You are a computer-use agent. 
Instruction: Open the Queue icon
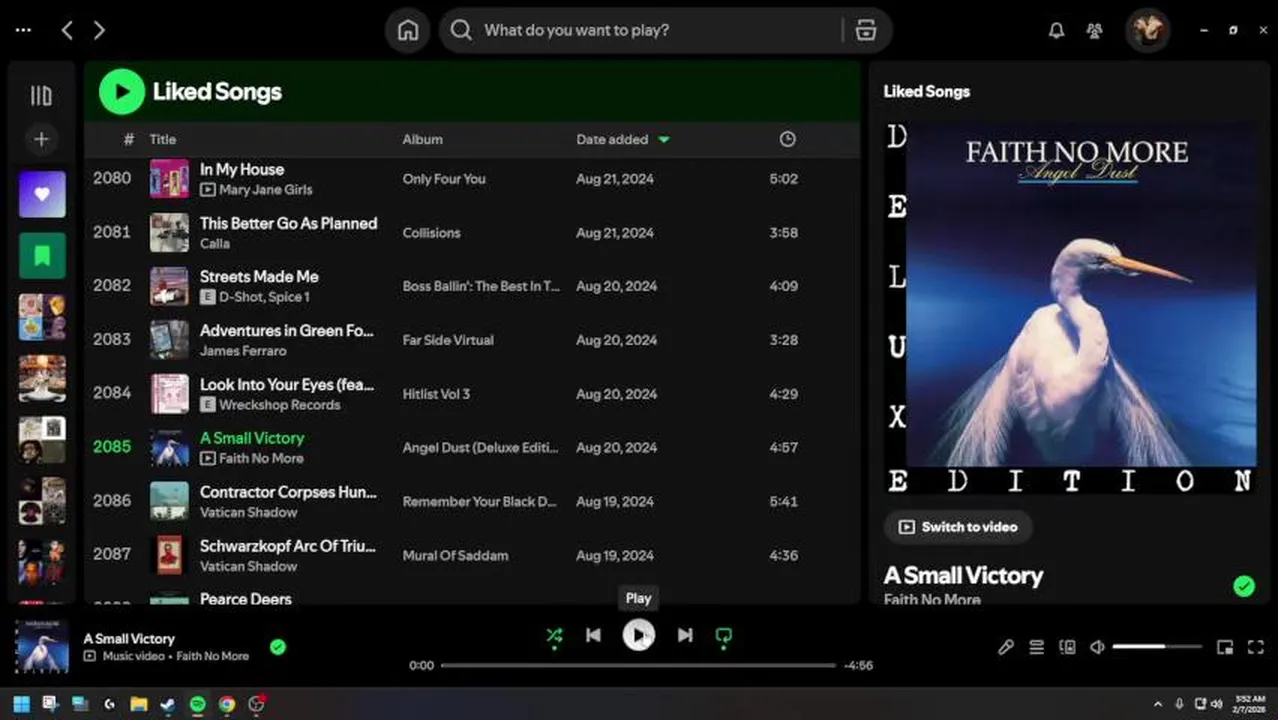pyautogui.click(x=1037, y=647)
